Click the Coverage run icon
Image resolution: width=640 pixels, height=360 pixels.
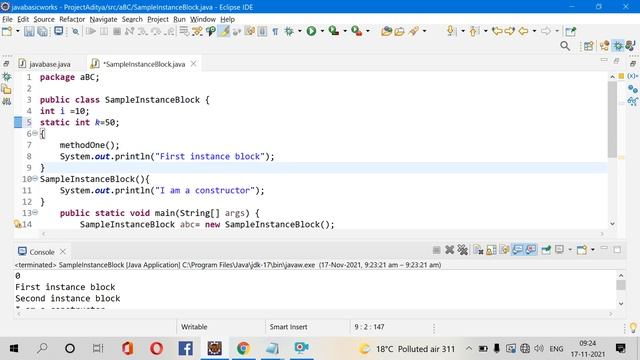point(334,31)
